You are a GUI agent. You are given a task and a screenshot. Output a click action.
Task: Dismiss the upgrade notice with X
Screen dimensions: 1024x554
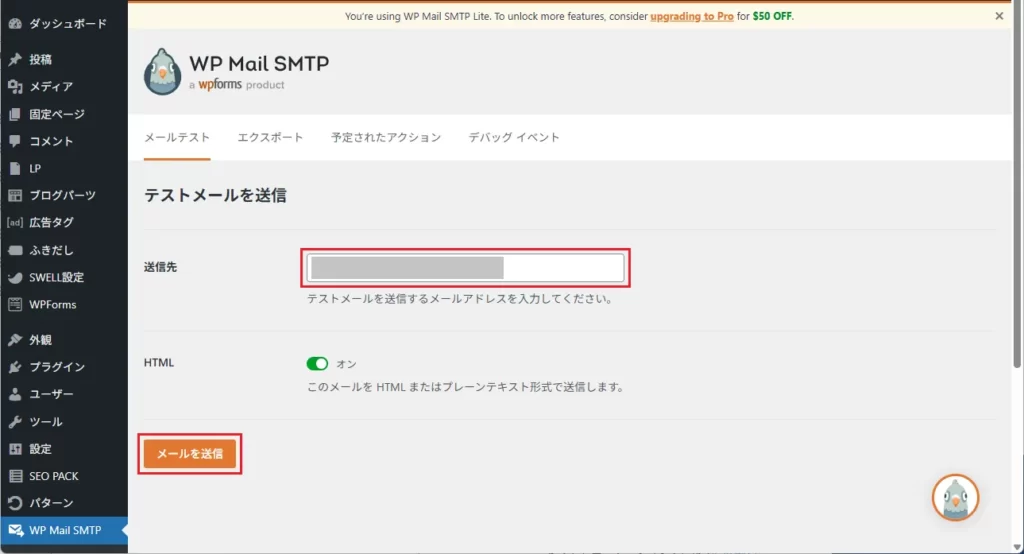999,16
